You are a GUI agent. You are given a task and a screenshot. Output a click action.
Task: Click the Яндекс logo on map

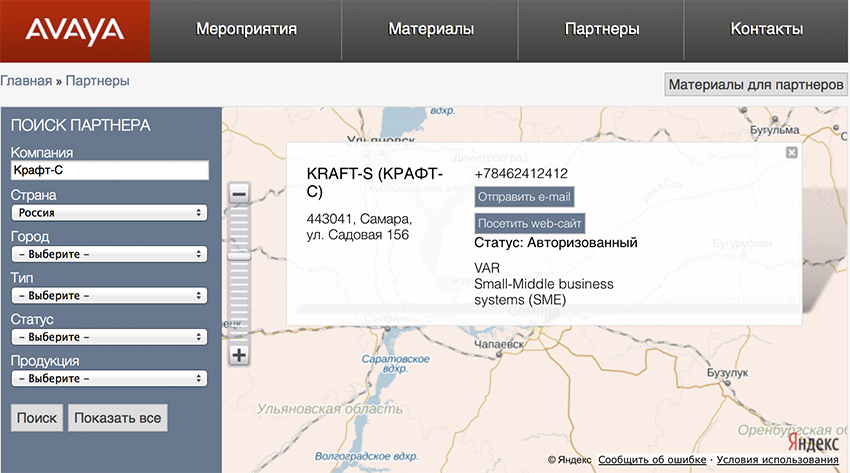(813, 443)
